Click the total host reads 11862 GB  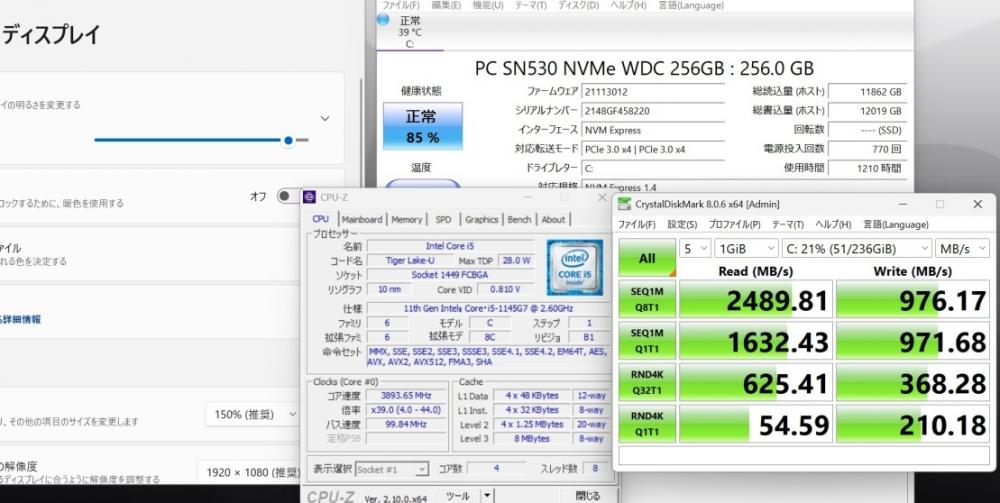(867, 91)
